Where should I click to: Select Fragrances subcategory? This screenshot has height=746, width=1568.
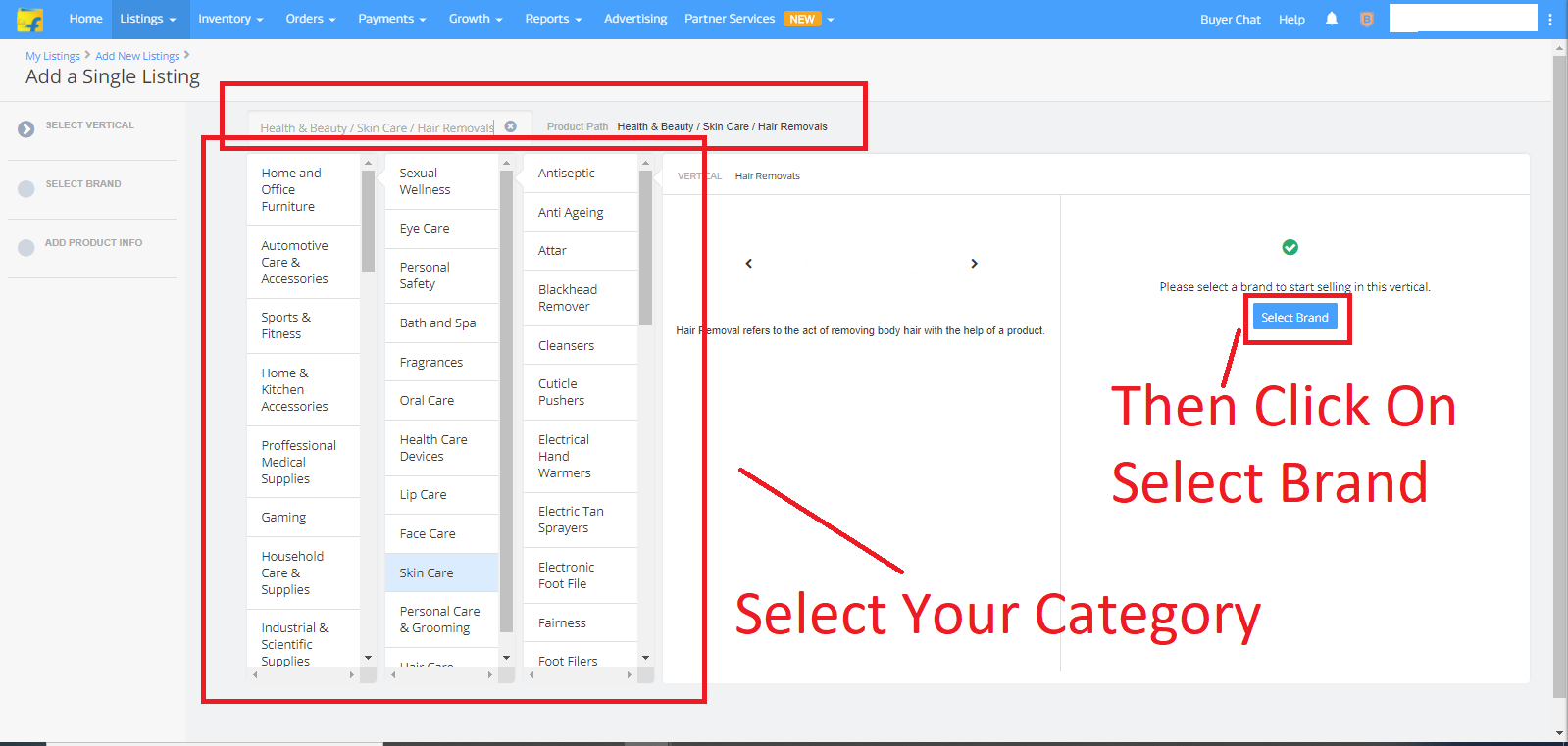pos(441,363)
